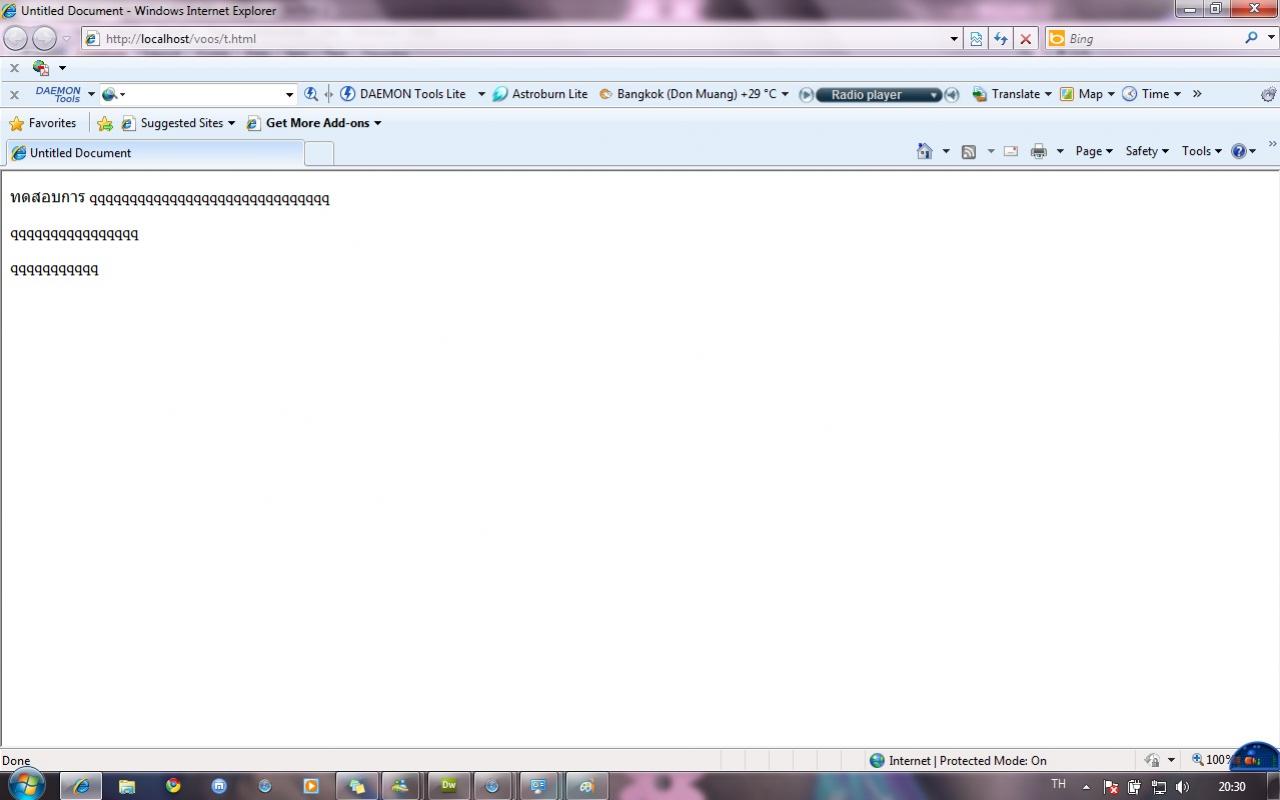Open the Windows Explorer folder taskbar icon
This screenshot has width=1280, height=800.
127,786
